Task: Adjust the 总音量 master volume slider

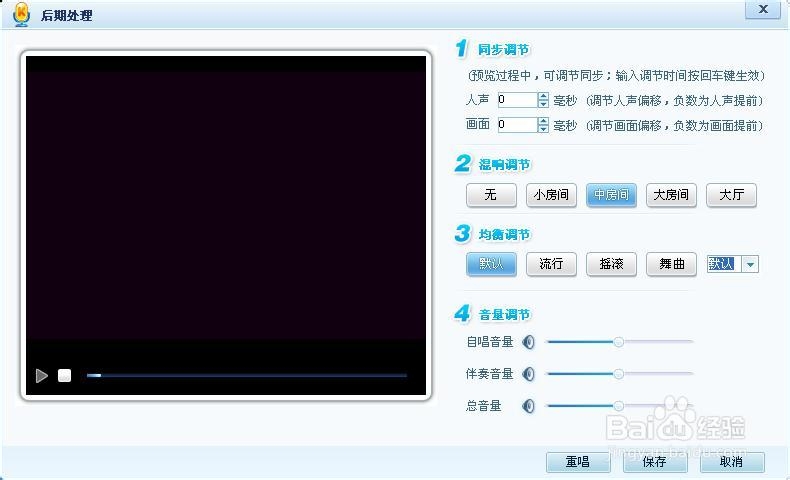Action: coord(620,405)
